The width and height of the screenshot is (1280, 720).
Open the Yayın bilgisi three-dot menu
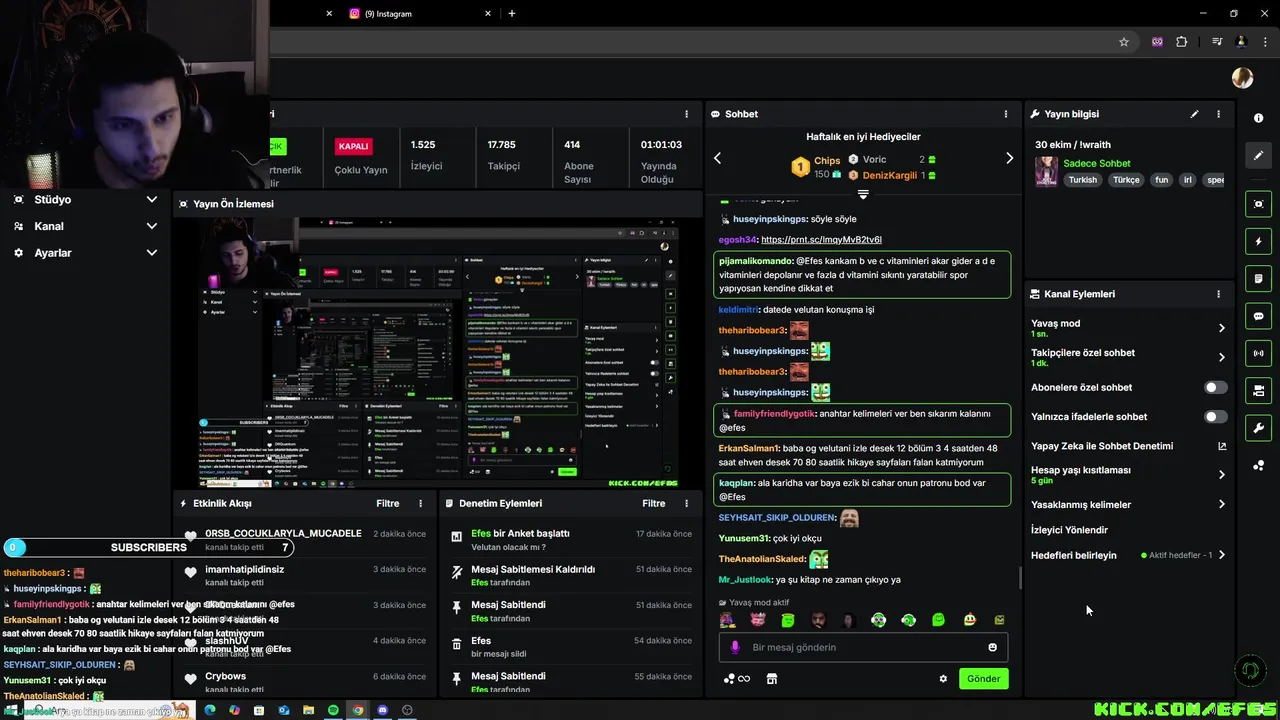tap(1218, 114)
